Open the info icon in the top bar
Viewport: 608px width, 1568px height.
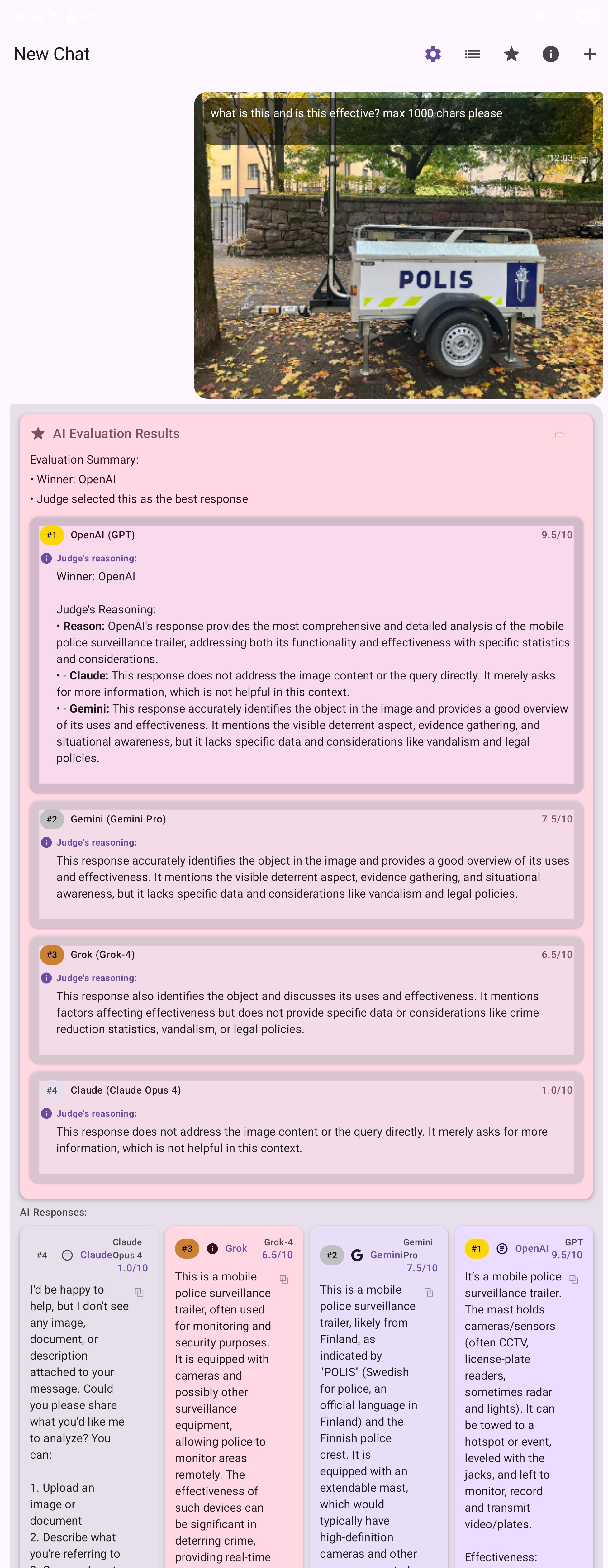point(550,54)
